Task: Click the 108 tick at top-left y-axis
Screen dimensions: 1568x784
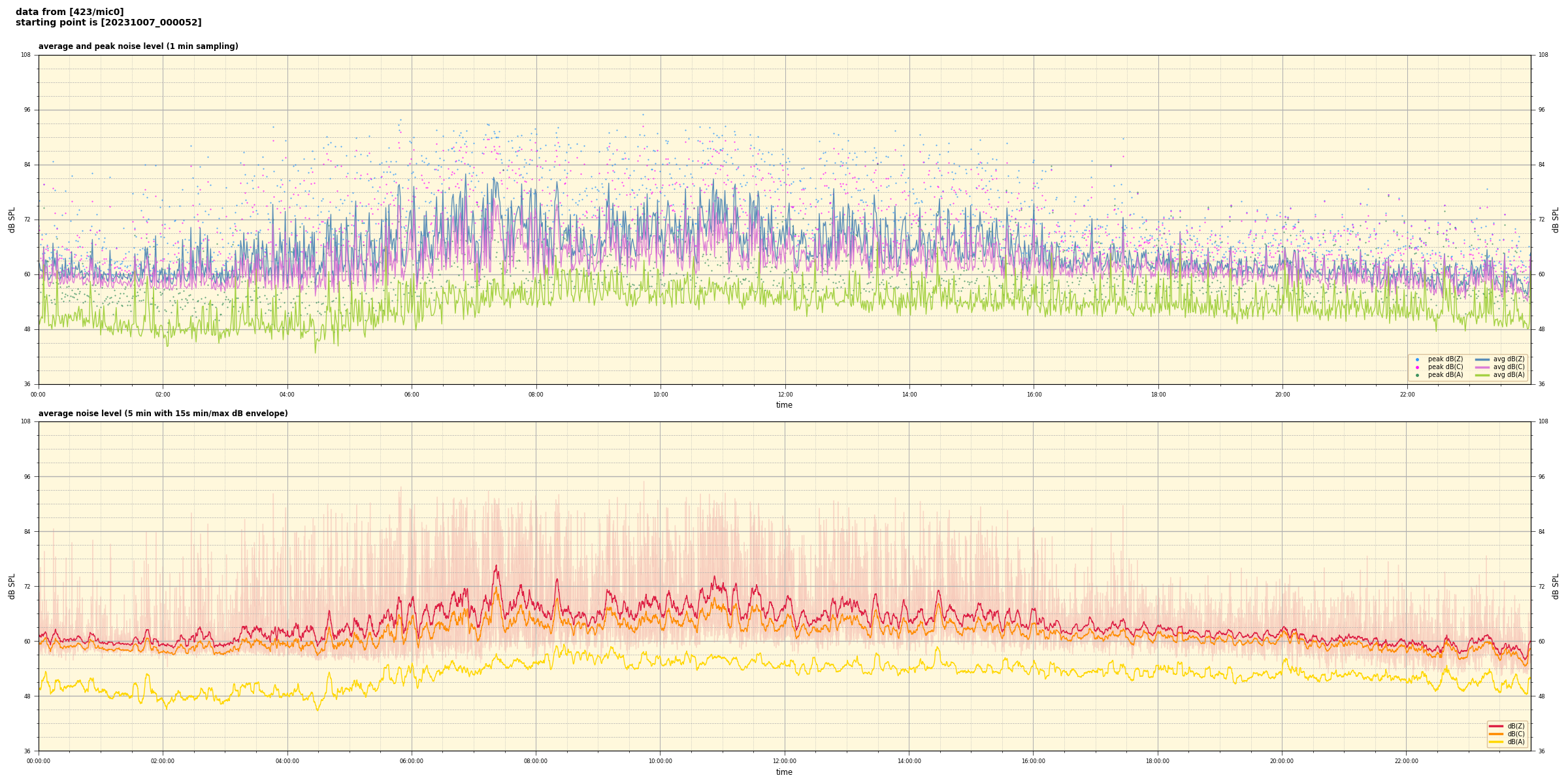Action: pos(25,55)
